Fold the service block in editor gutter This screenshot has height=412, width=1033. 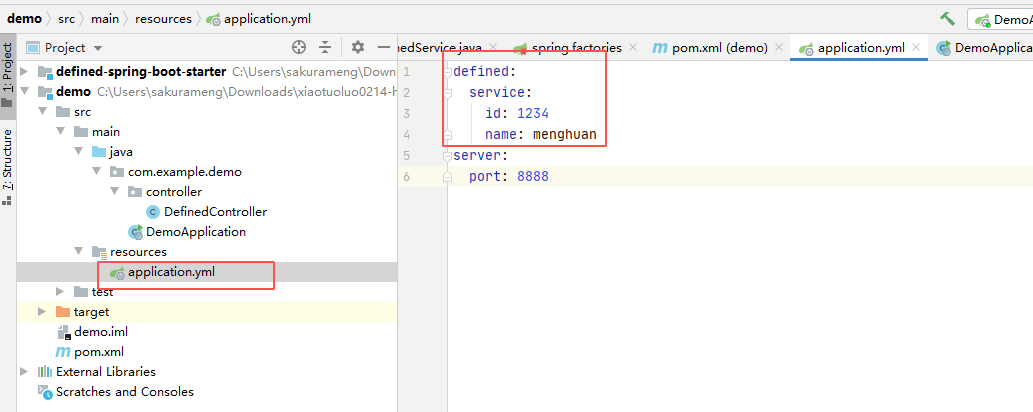click(448, 92)
